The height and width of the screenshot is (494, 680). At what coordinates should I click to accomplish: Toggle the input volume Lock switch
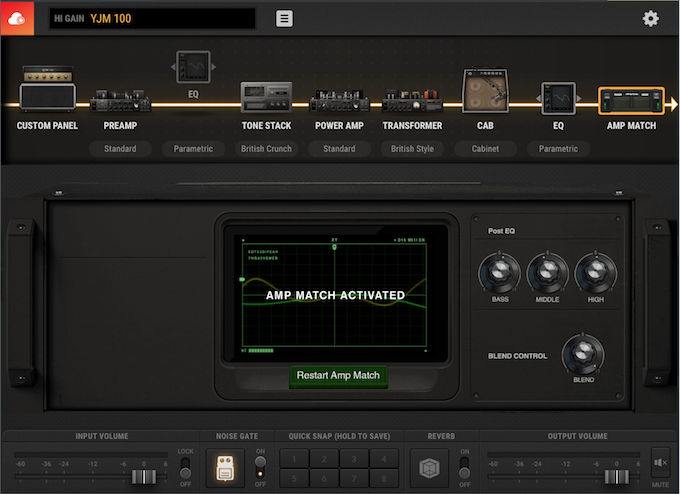(185, 468)
